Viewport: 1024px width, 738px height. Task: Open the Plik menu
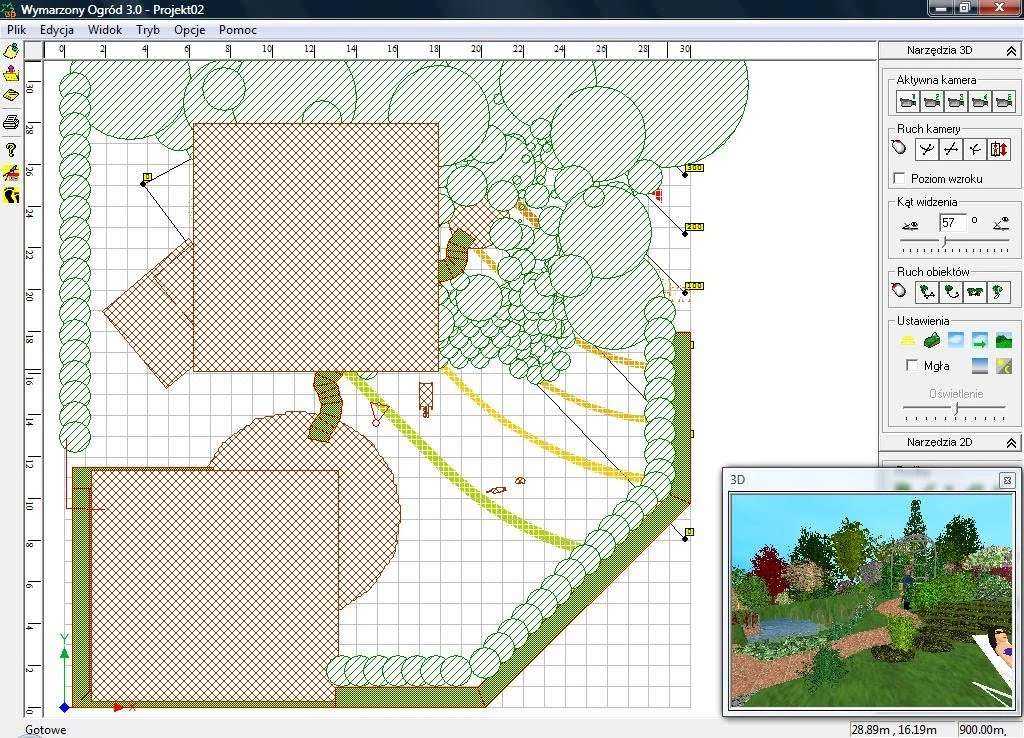(16, 30)
